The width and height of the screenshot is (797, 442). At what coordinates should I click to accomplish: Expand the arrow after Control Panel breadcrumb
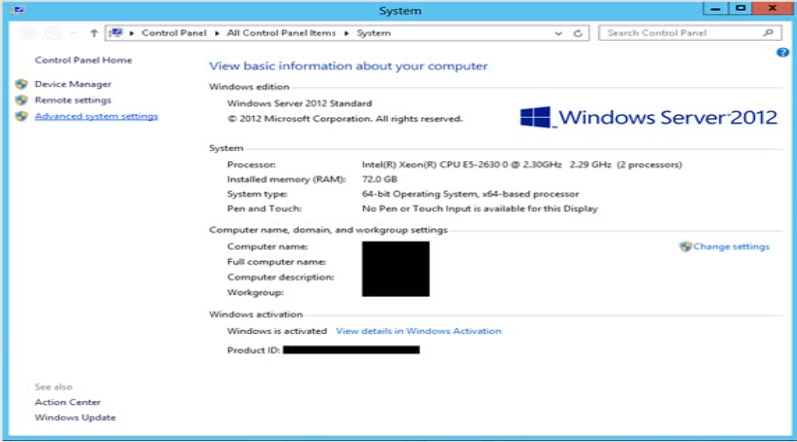(217, 33)
